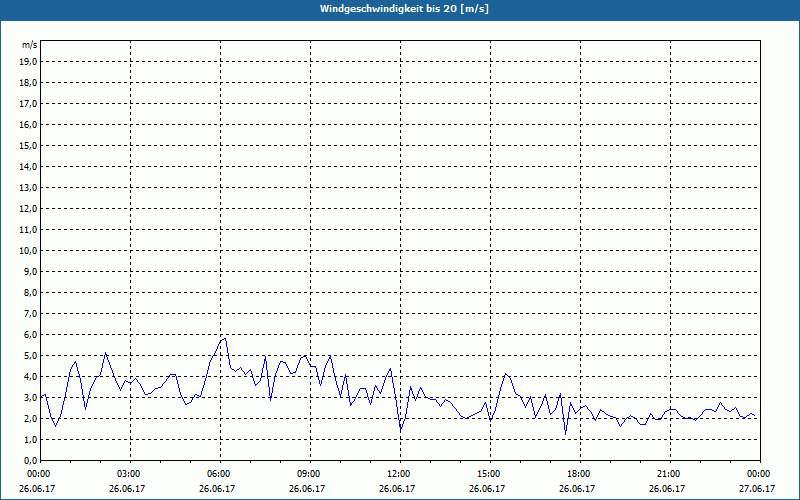Screen dimensions: 800x500
Task: Select the '26.06.17' date under 12:00
Action: [397, 488]
